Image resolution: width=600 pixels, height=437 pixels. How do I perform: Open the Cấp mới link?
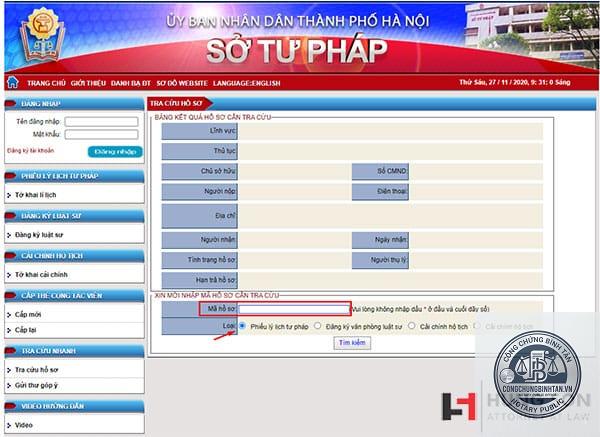coord(28,314)
